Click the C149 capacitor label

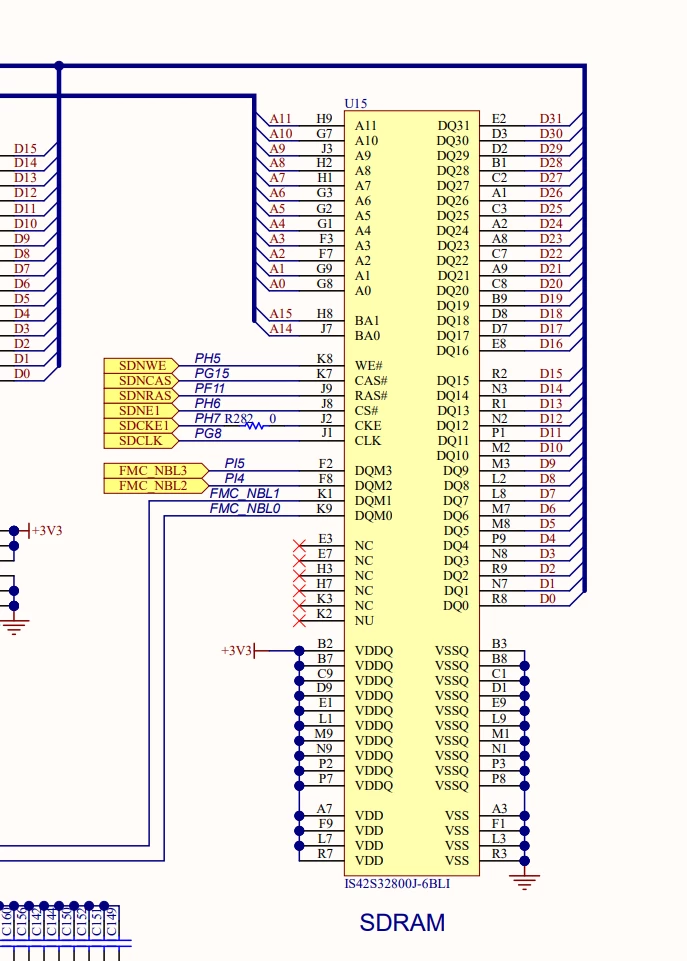coord(111,922)
